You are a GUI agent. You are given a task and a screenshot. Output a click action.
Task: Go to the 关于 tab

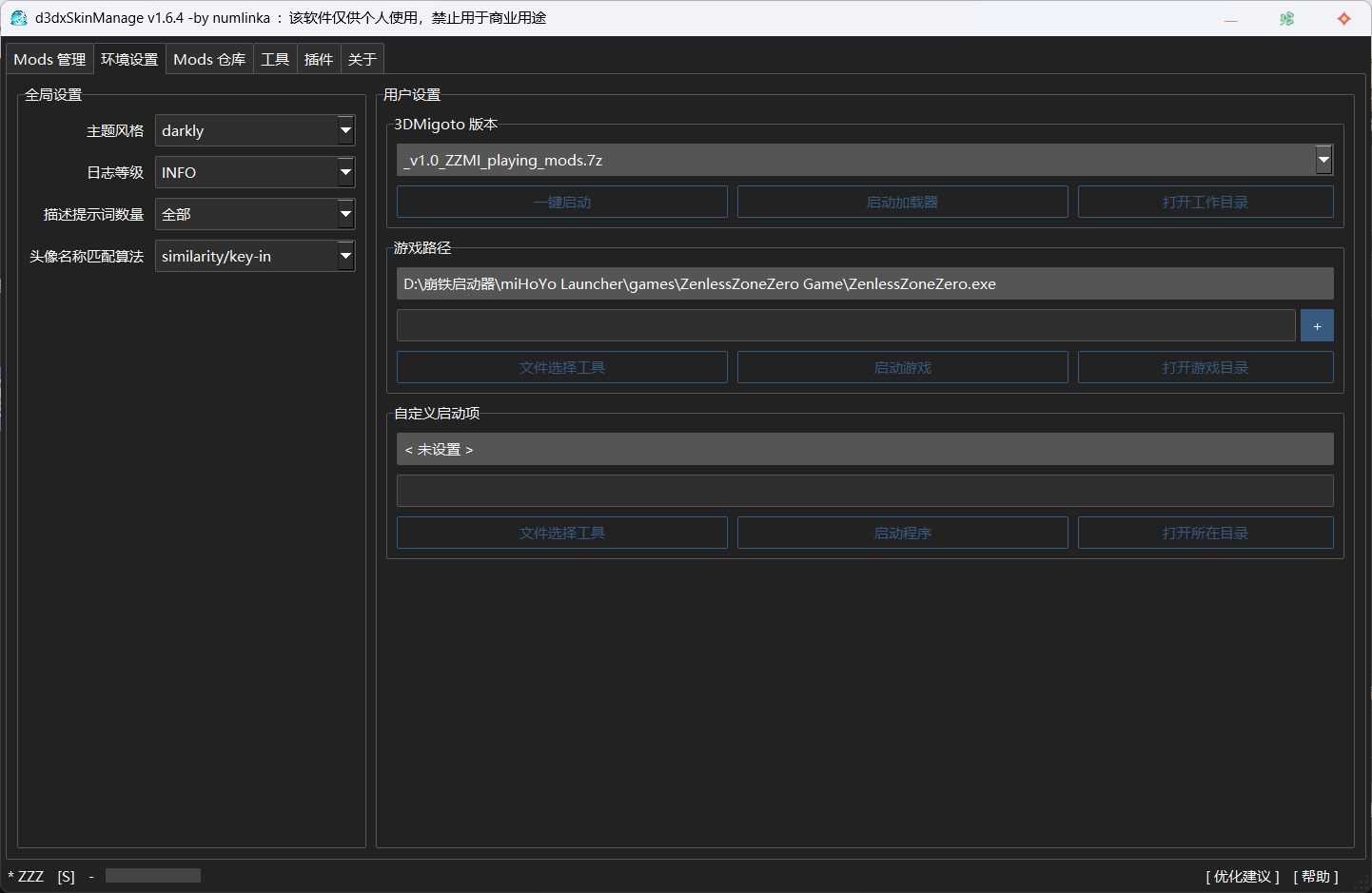(x=363, y=59)
